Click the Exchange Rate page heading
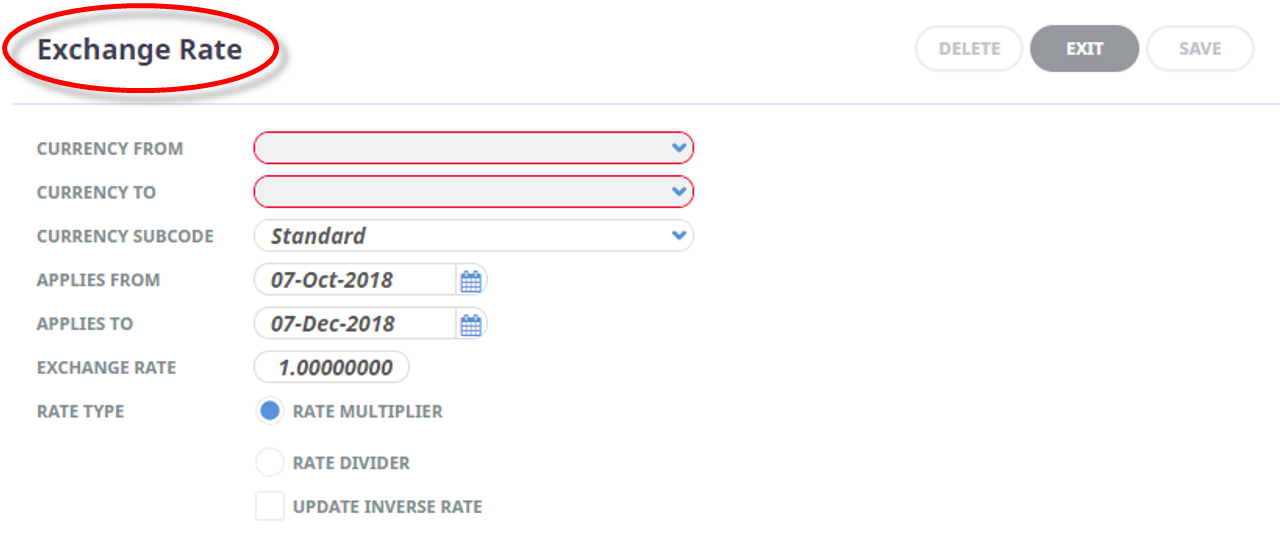 (140, 50)
